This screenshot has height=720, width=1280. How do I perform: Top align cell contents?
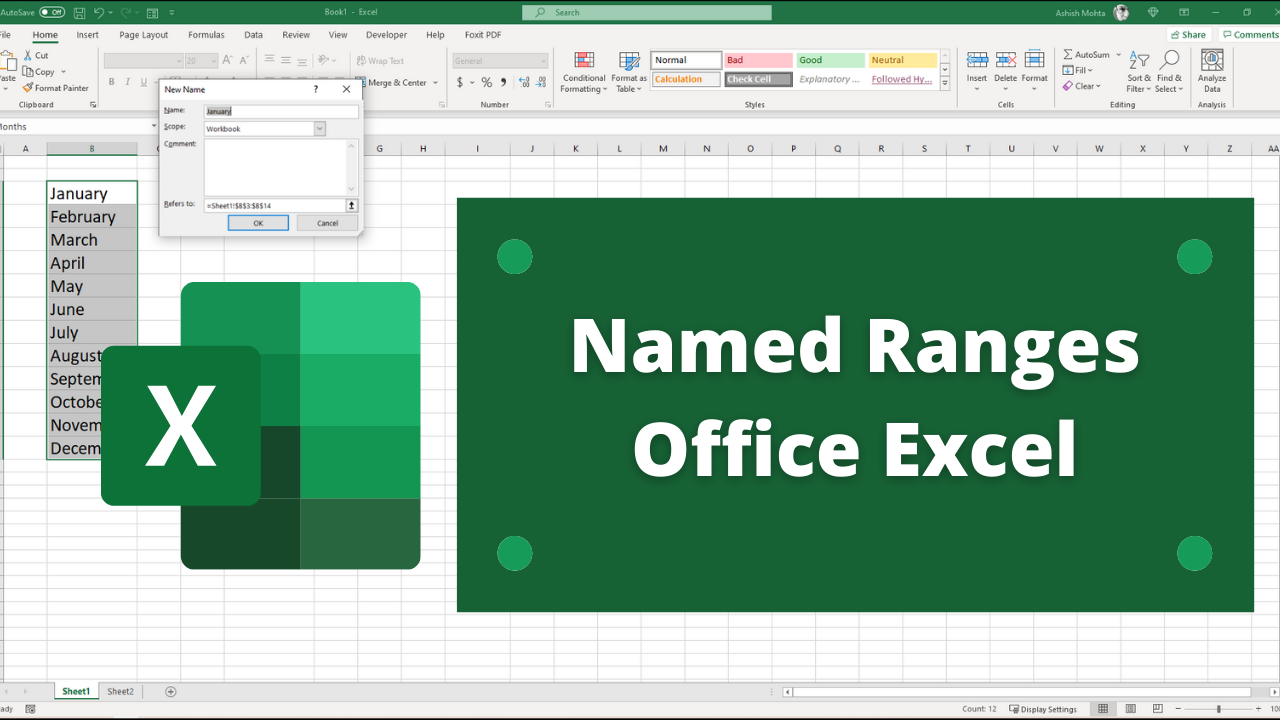(x=270, y=60)
